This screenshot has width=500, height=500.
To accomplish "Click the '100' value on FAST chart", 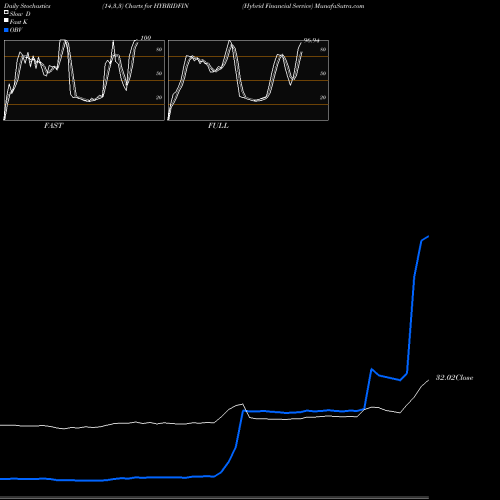I will tap(146, 38).
